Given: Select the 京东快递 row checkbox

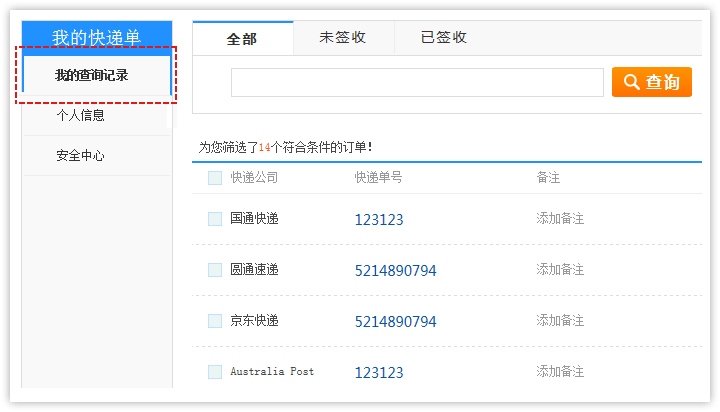Looking at the screenshot, I should point(215,321).
